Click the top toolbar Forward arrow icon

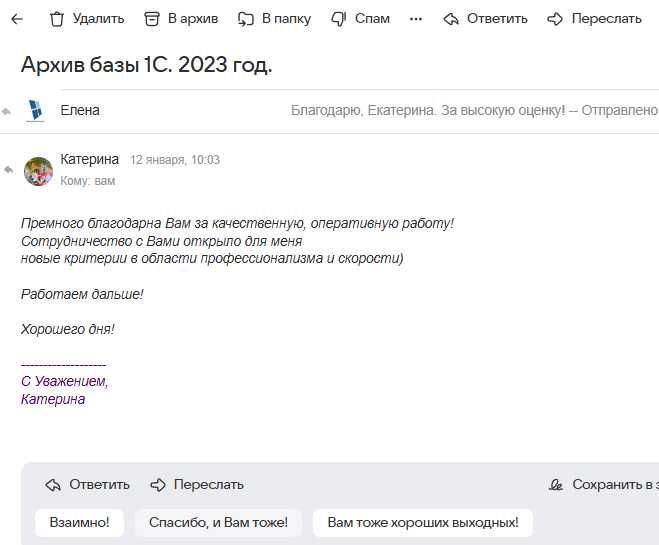click(x=555, y=19)
